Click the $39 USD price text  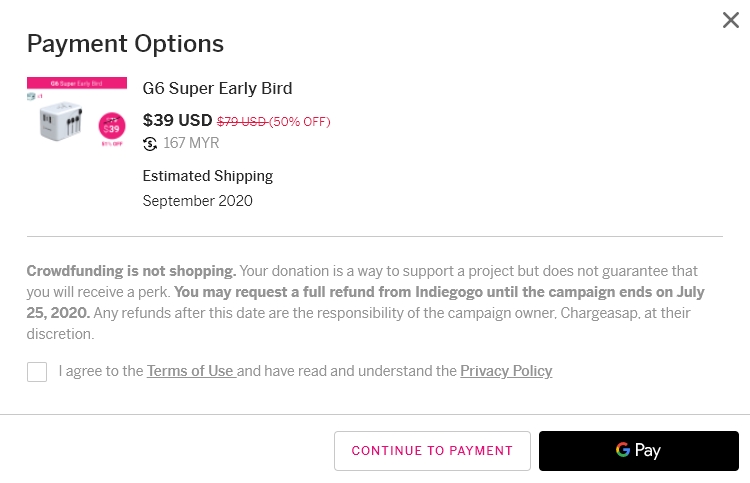tap(177, 121)
